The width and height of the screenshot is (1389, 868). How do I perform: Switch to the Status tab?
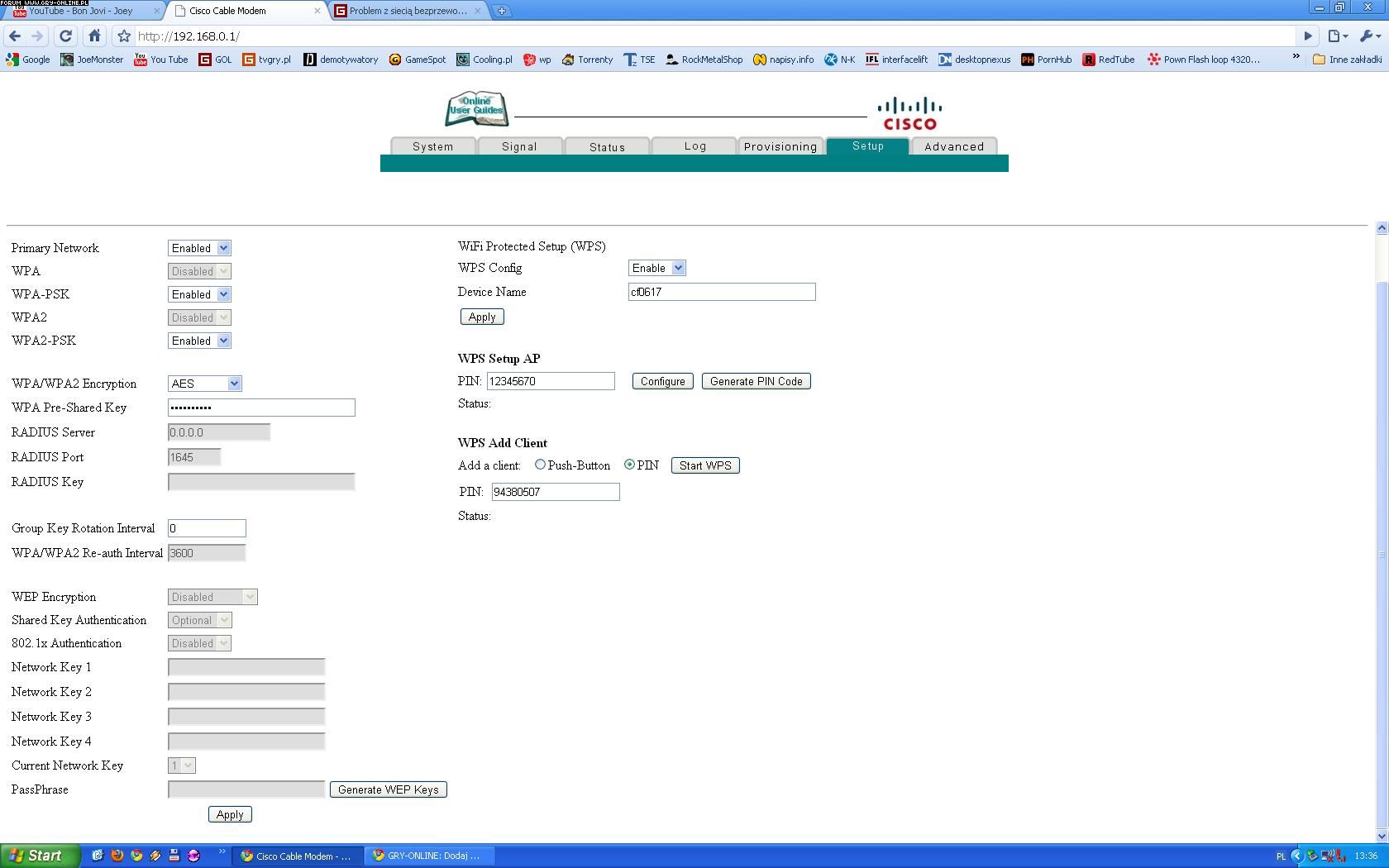pos(607,146)
